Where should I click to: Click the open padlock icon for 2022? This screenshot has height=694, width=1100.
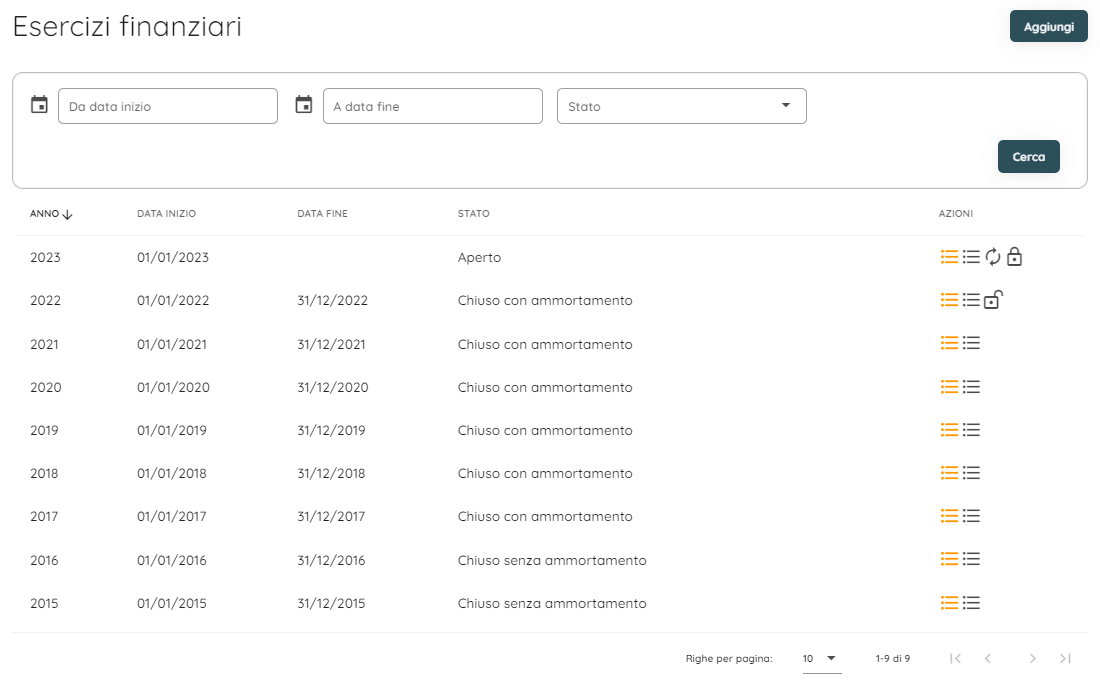tap(992, 300)
